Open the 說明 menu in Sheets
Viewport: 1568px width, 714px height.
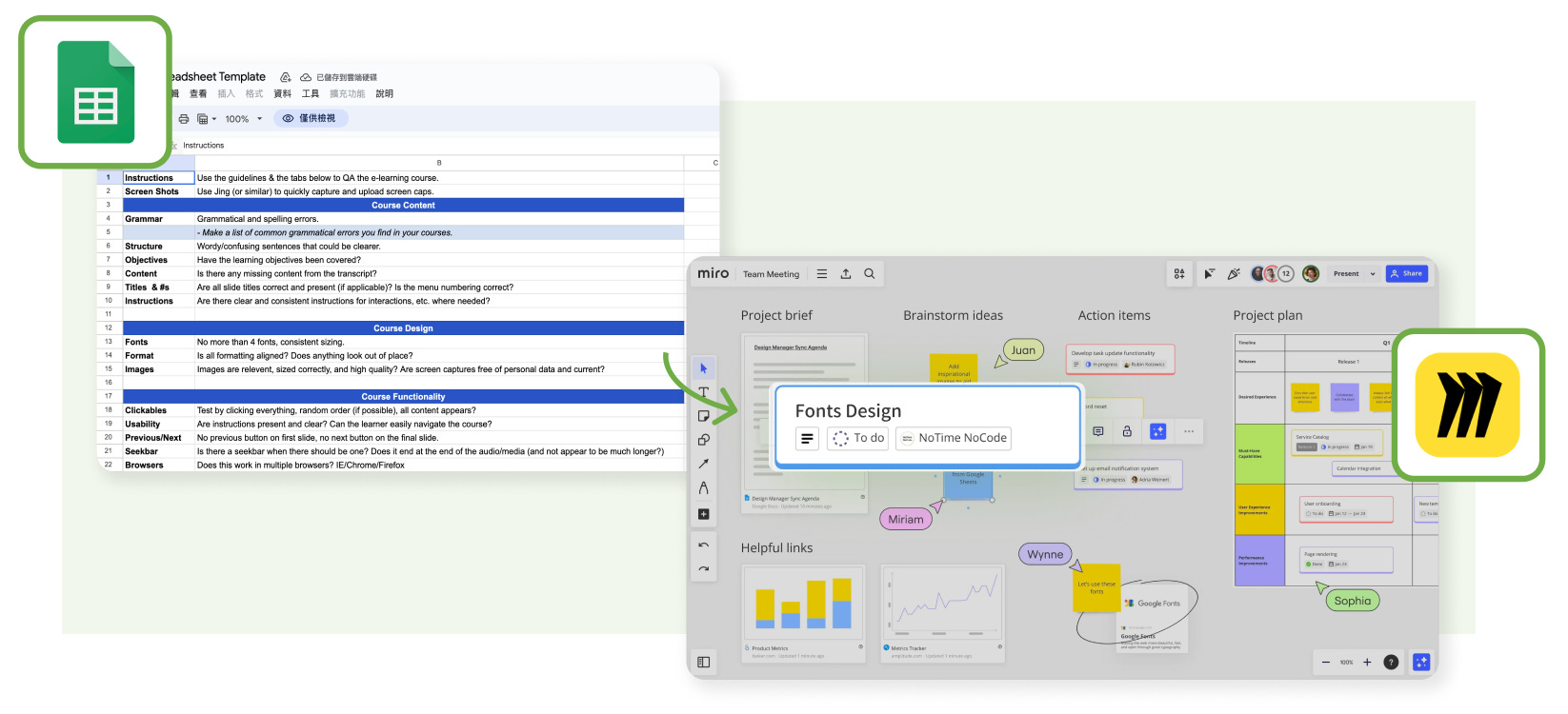tap(384, 94)
